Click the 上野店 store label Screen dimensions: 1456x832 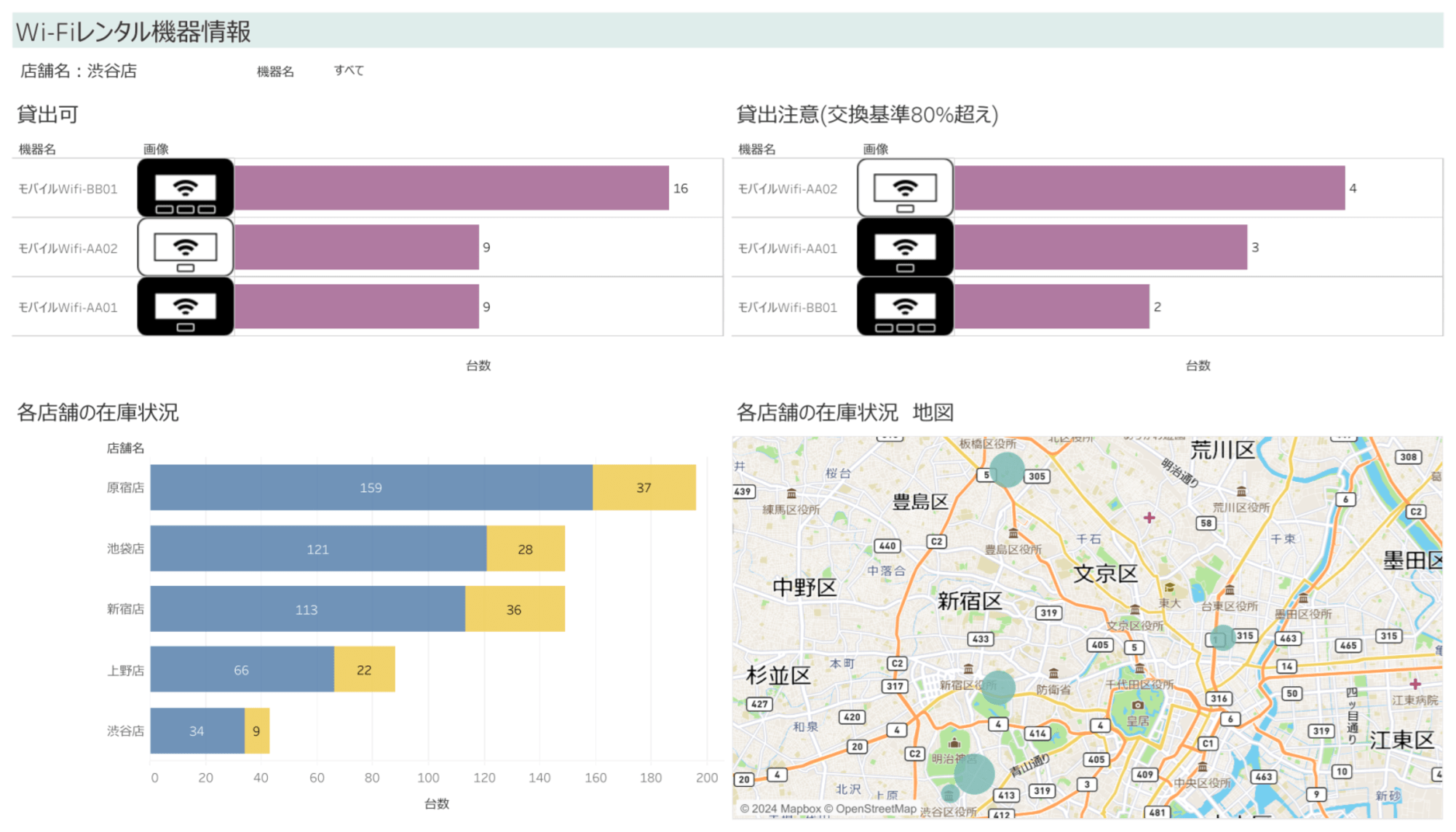pos(125,670)
